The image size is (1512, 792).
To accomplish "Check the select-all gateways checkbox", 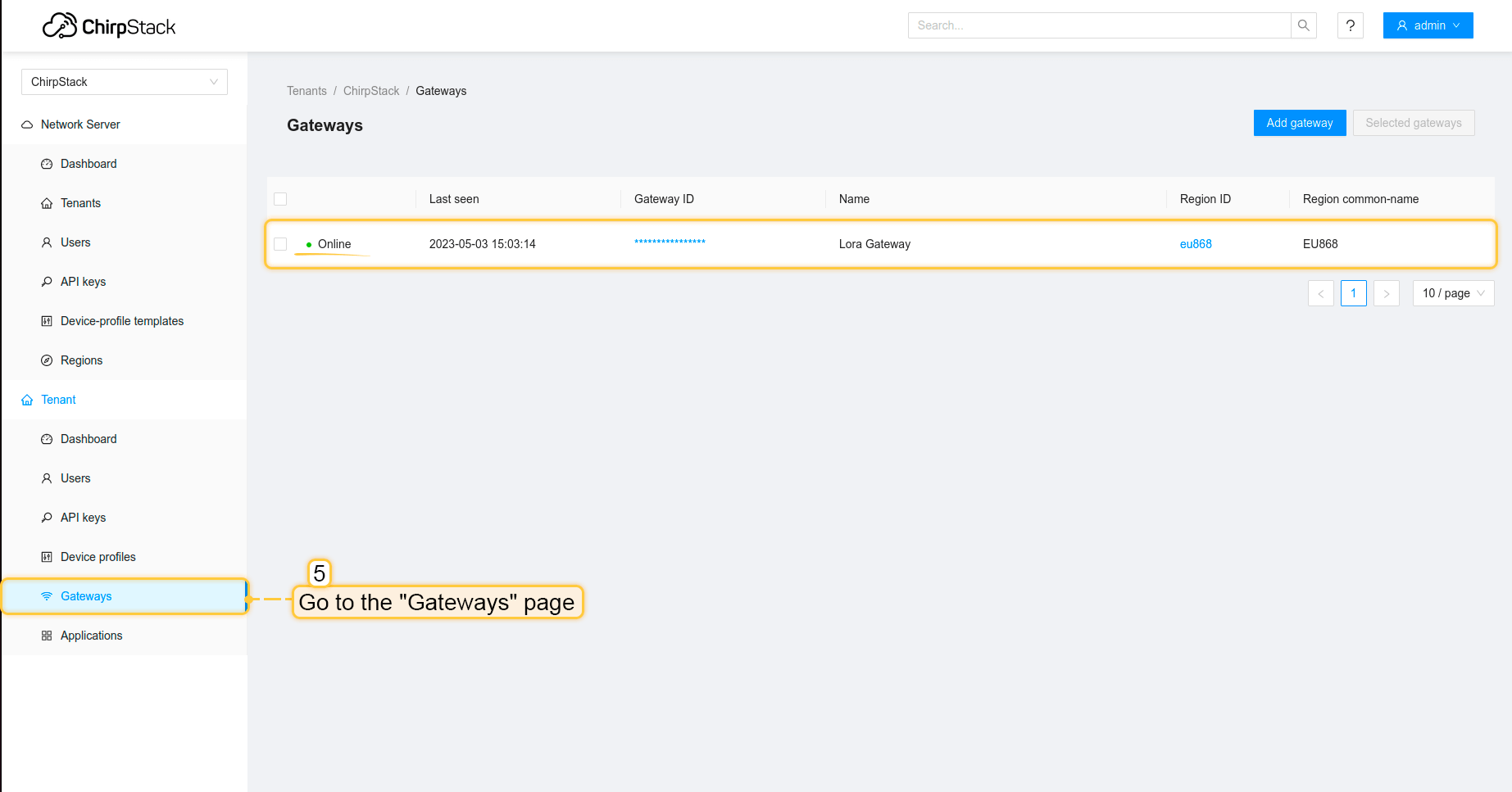I will click(280, 198).
